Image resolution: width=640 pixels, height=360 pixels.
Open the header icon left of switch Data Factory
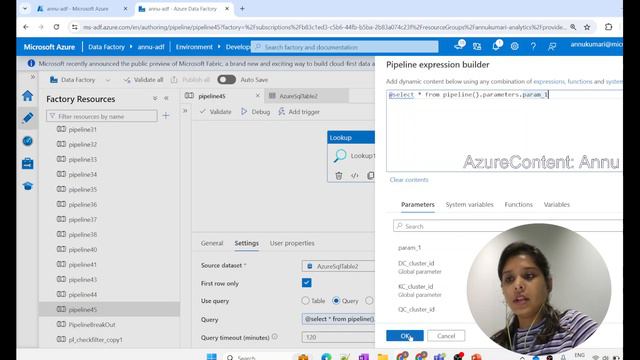point(459,46)
